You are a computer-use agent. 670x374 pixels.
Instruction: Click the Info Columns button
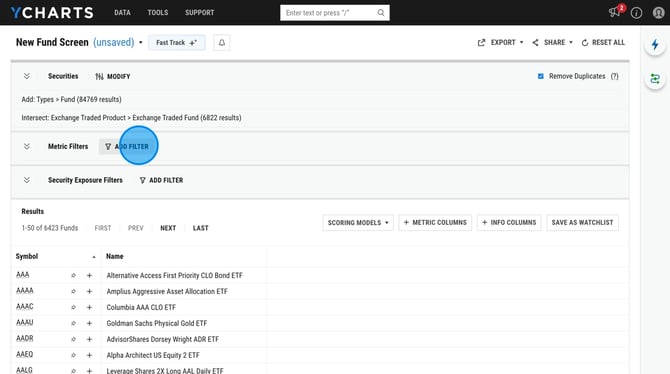tap(509, 222)
